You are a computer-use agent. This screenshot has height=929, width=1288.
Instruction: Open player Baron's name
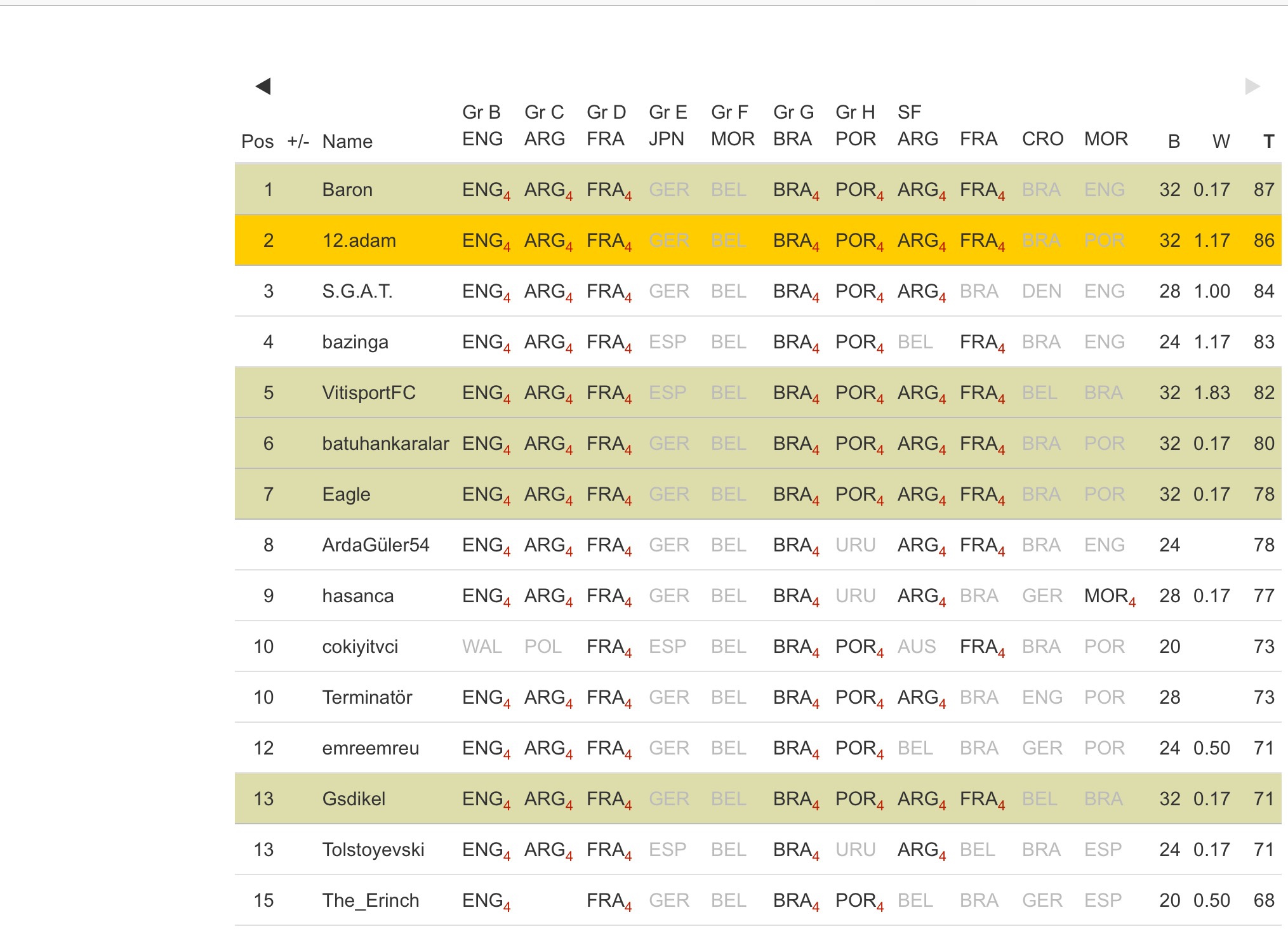tap(347, 190)
